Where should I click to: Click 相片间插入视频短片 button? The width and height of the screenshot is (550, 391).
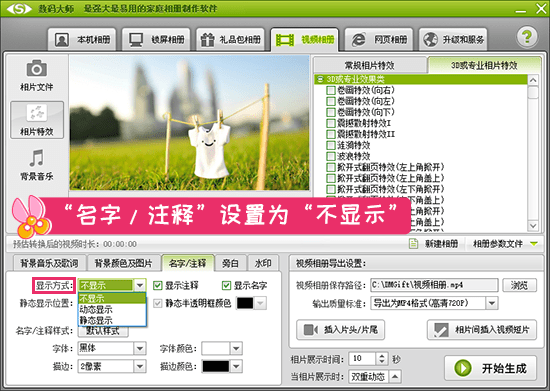tap(482, 330)
